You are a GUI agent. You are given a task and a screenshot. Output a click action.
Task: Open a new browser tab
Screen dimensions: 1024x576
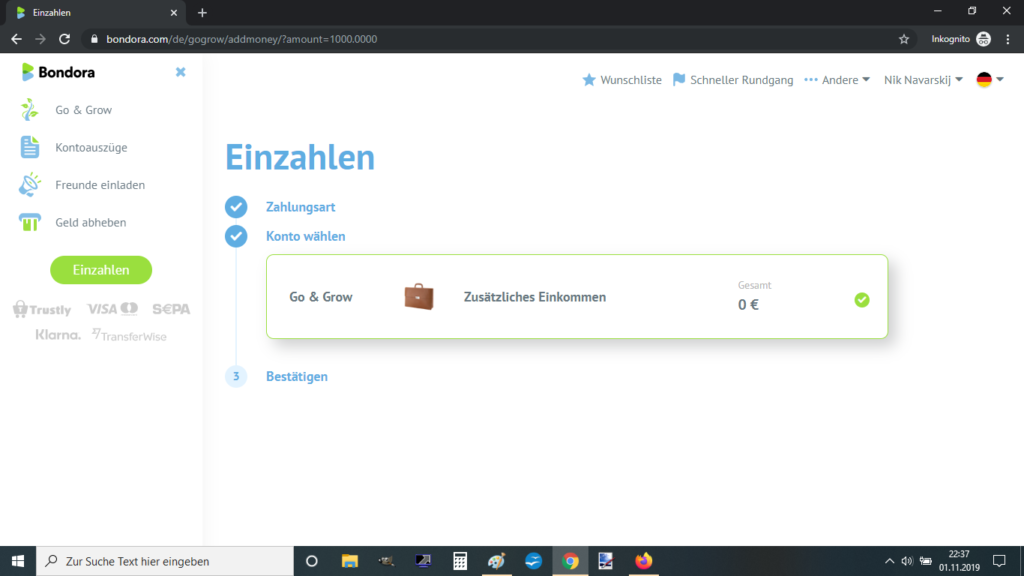202,12
